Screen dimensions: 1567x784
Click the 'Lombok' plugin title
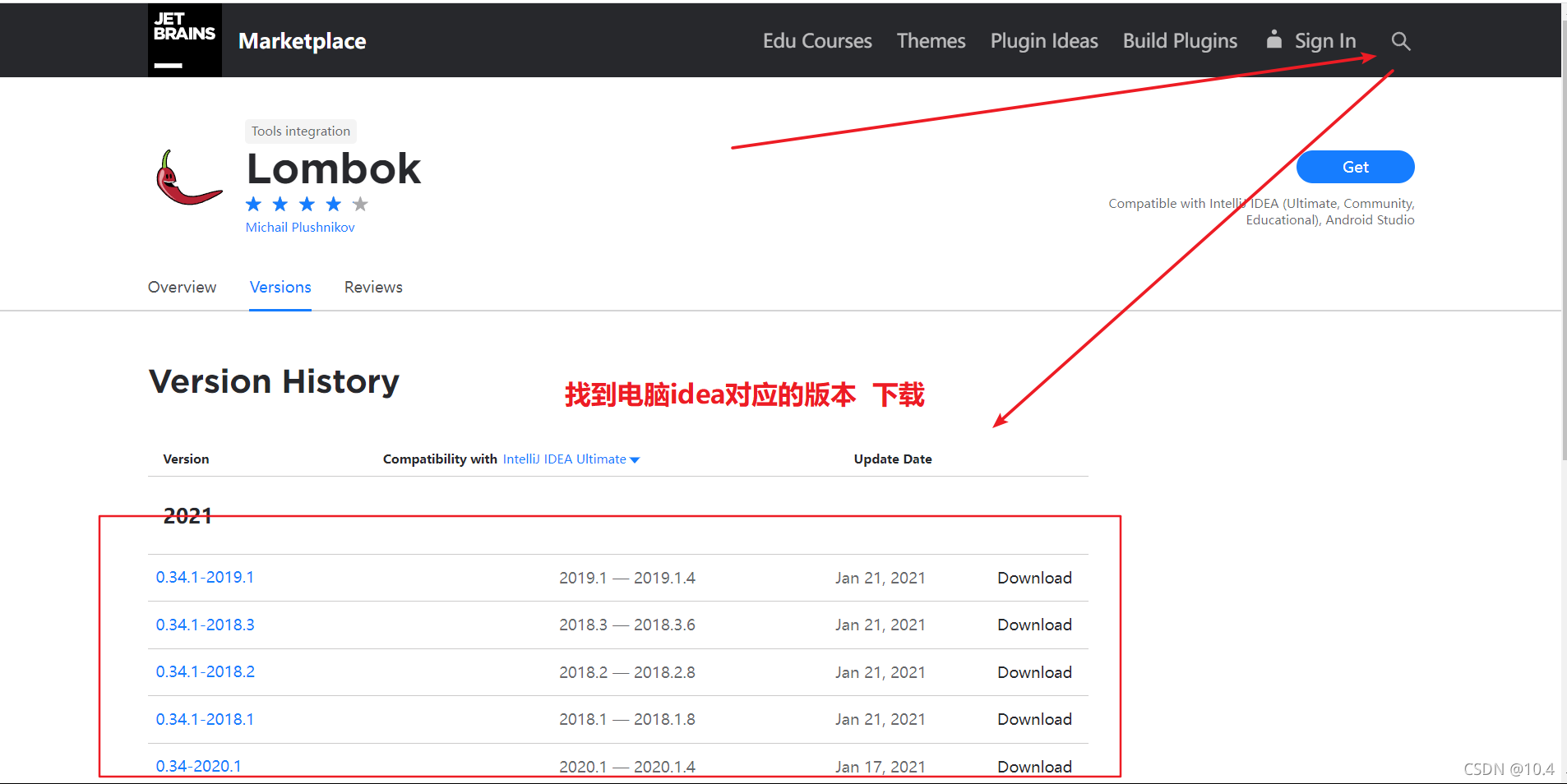(x=334, y=168)
